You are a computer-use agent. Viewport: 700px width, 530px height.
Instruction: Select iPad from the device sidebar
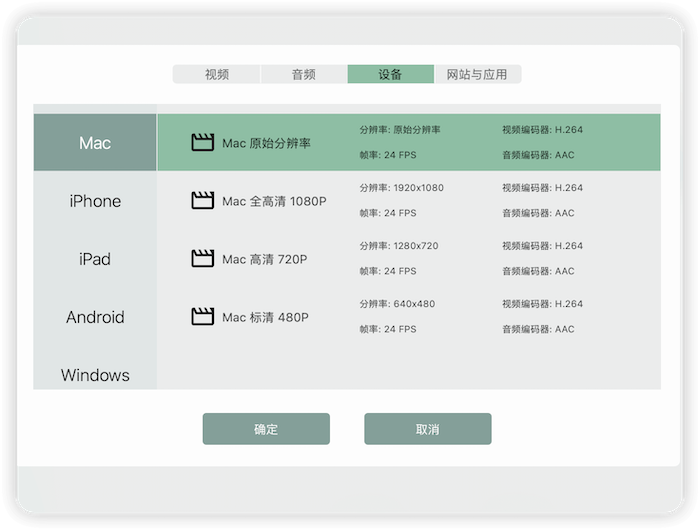click(x=95, y=259)
